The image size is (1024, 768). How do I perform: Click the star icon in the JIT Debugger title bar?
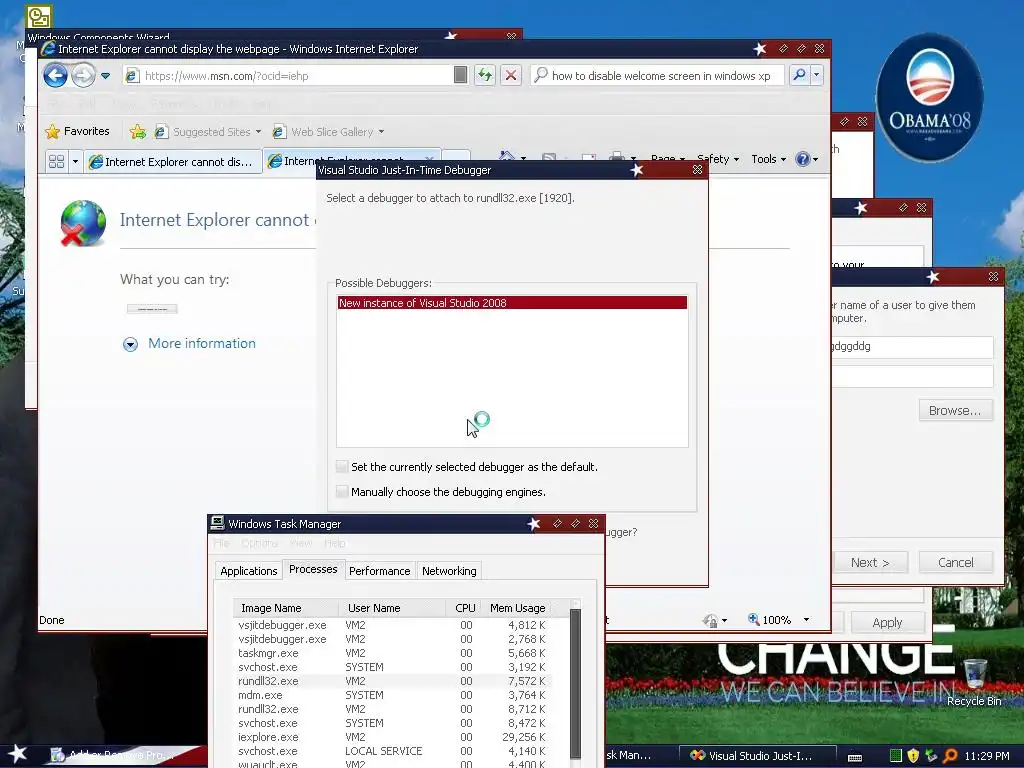(637, 170)
